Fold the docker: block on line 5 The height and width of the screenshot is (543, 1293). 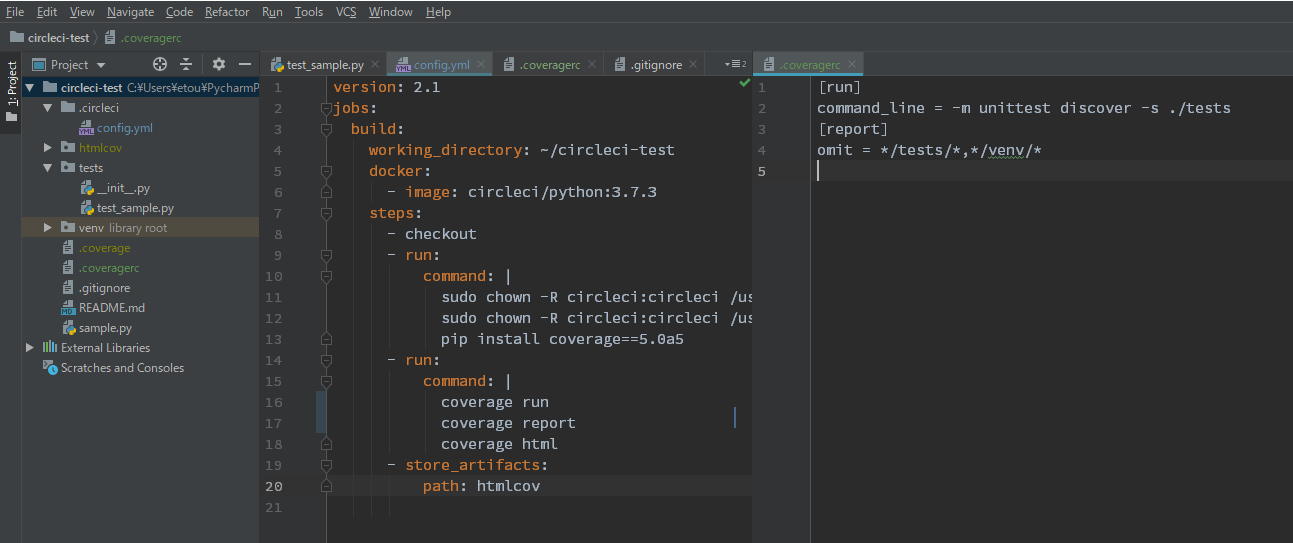tap(326, 171)
